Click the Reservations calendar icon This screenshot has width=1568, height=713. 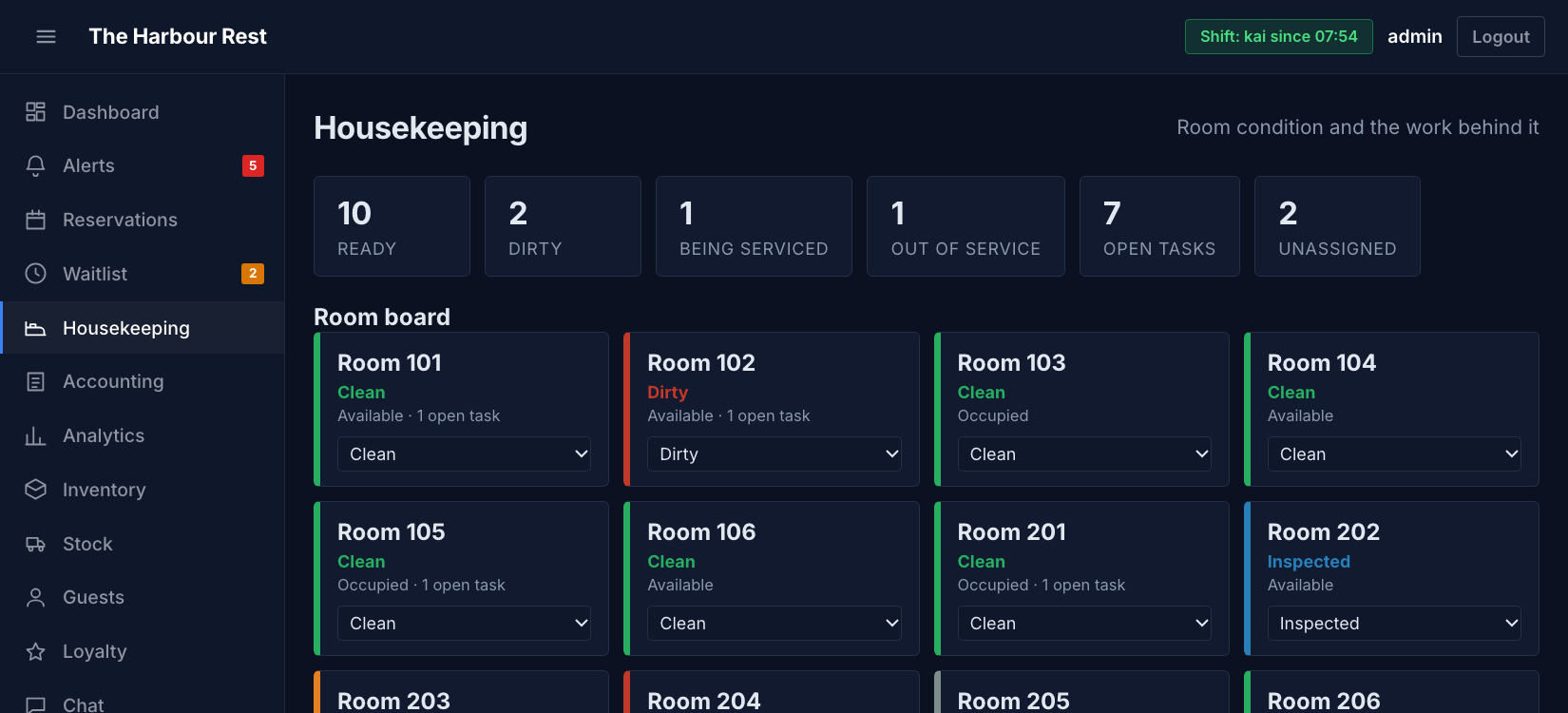35,220
